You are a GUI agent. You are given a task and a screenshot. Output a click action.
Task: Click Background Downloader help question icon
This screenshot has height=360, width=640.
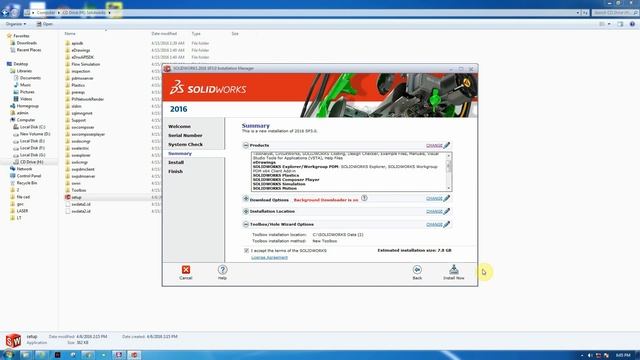364,198
